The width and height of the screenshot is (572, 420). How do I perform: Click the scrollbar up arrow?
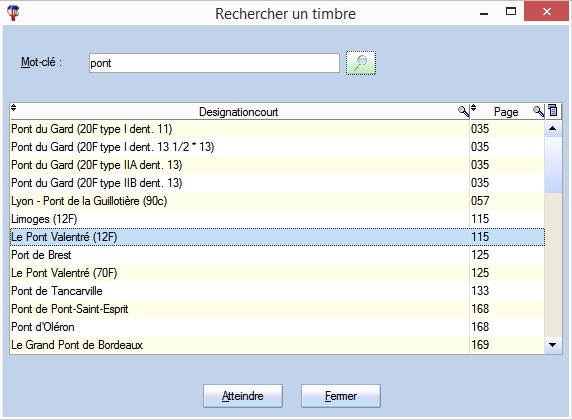click(553, 128)
